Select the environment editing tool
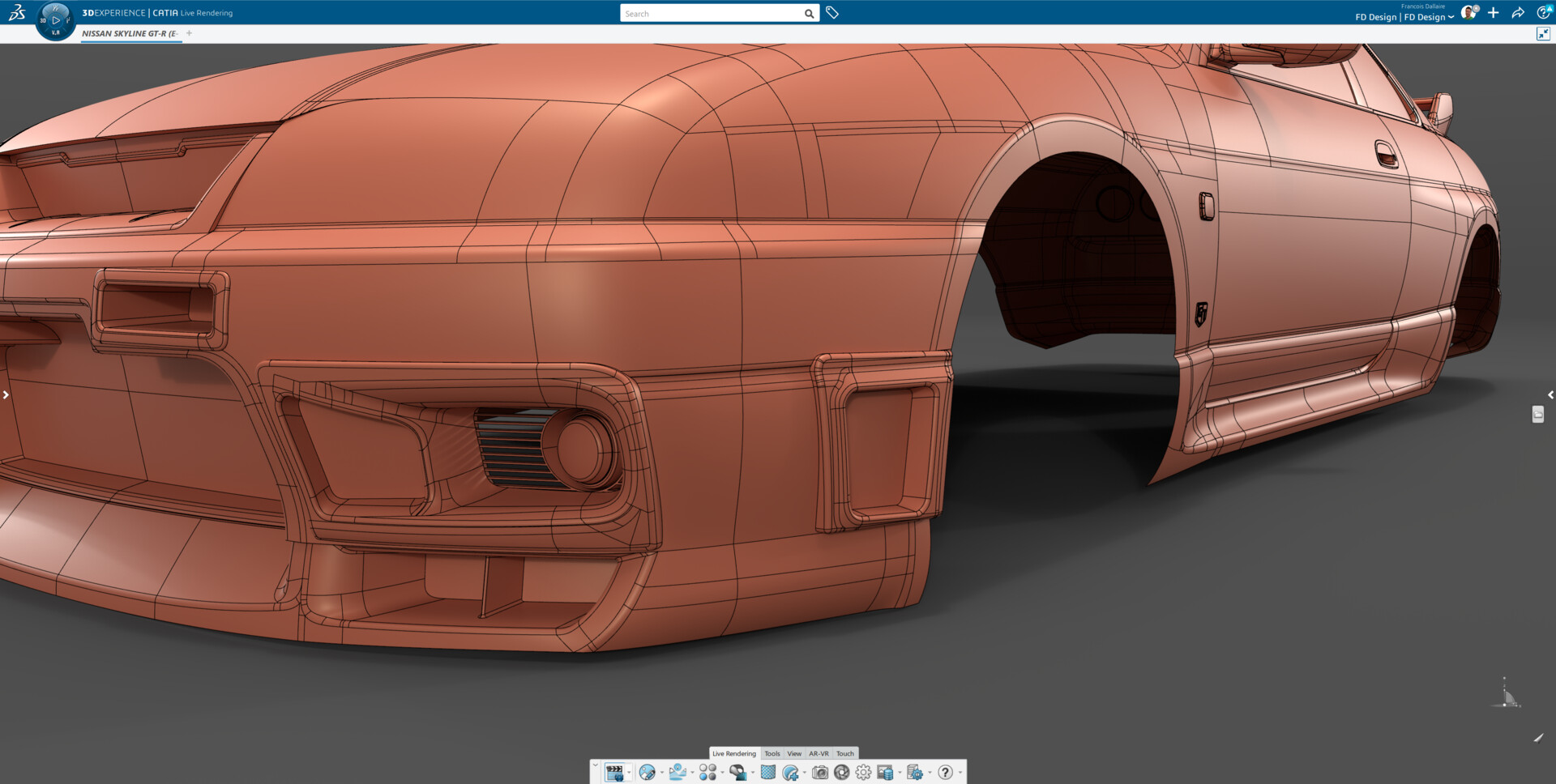 tap(647, 772)
